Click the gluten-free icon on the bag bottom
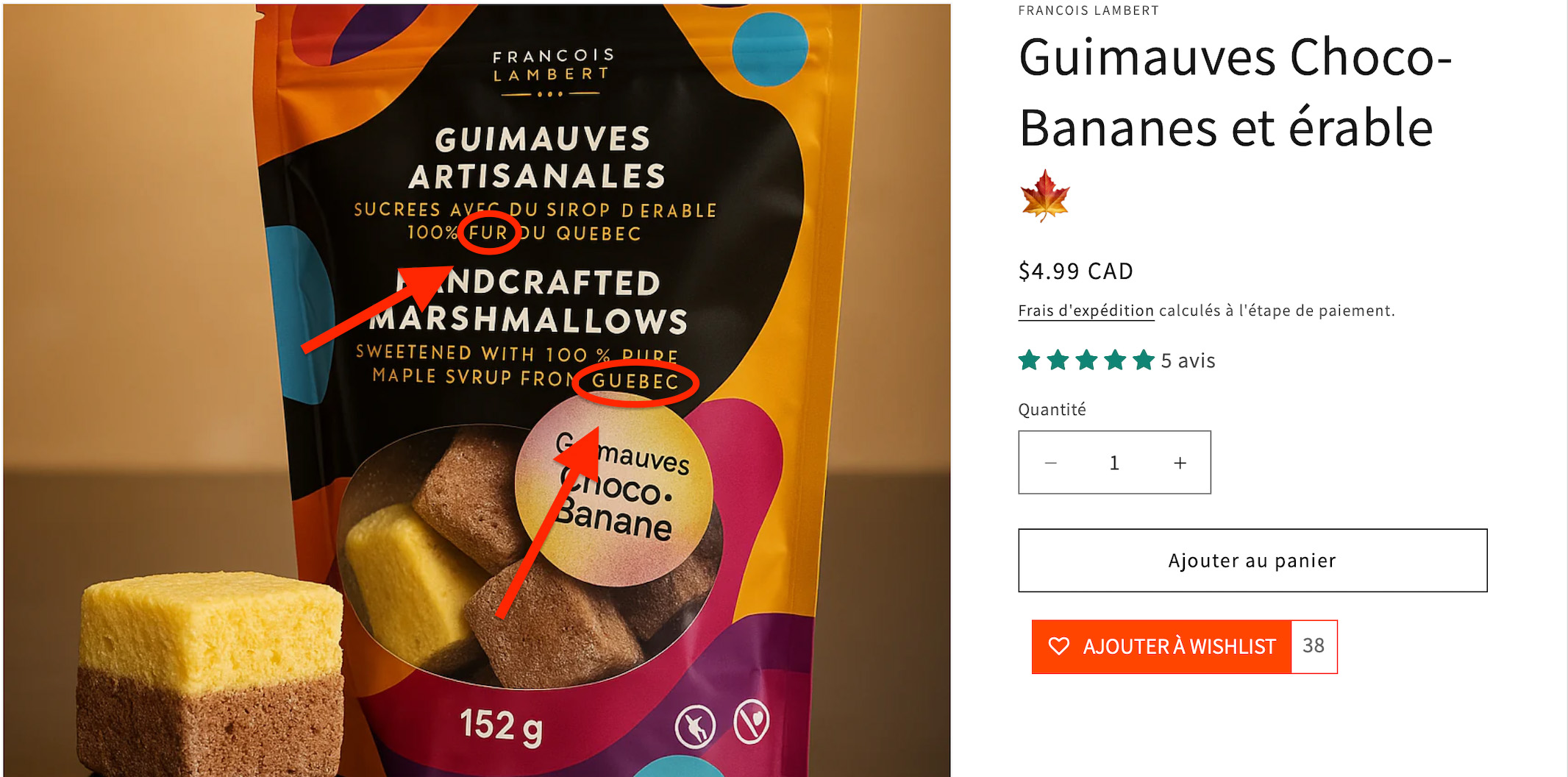The width and height of the screenshot is (1568, 777). [695, 725]
